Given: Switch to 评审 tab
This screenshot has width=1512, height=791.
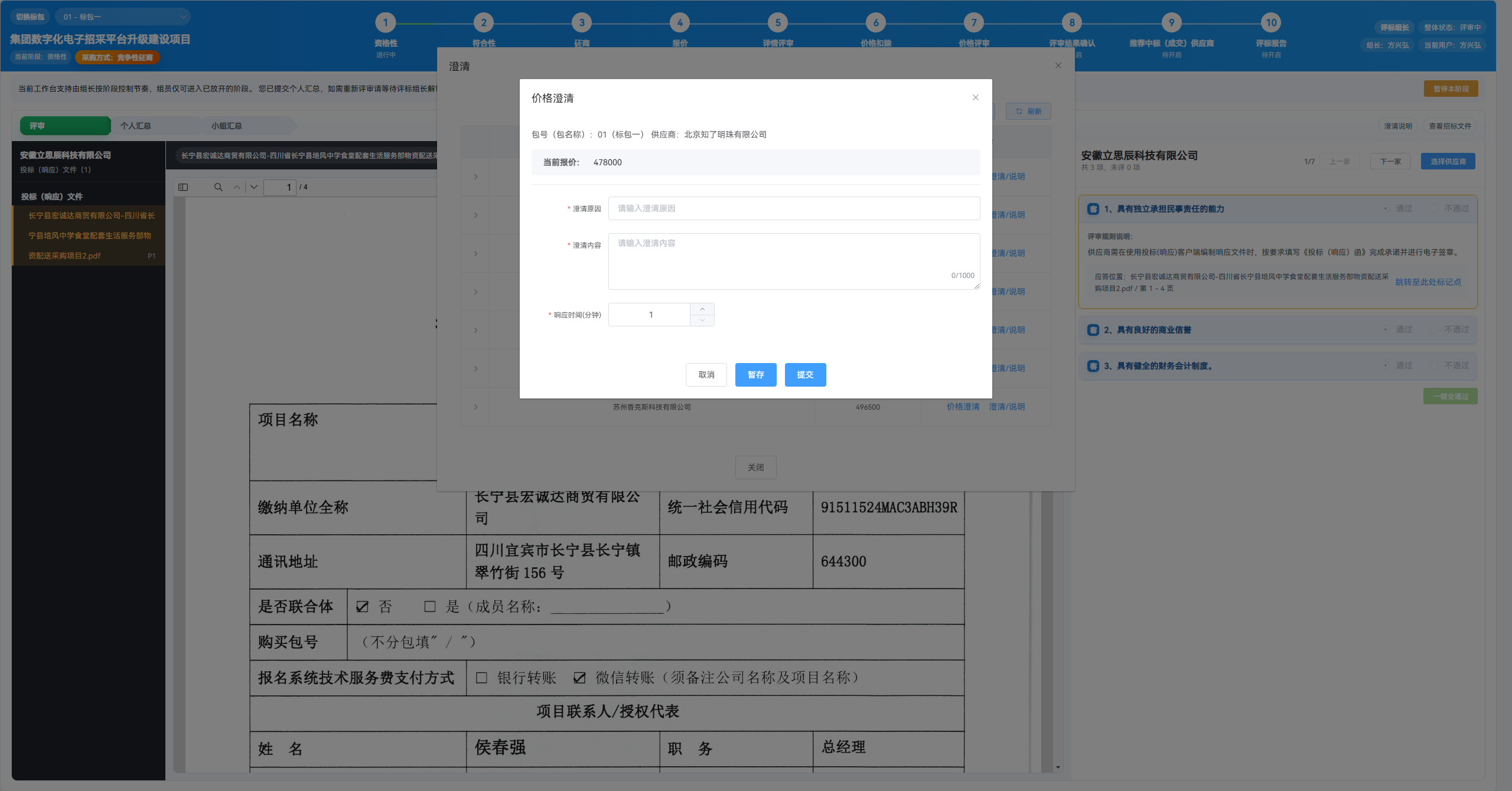Looking at the screenshot, I should pyautogui.click(x=65, y=126).
